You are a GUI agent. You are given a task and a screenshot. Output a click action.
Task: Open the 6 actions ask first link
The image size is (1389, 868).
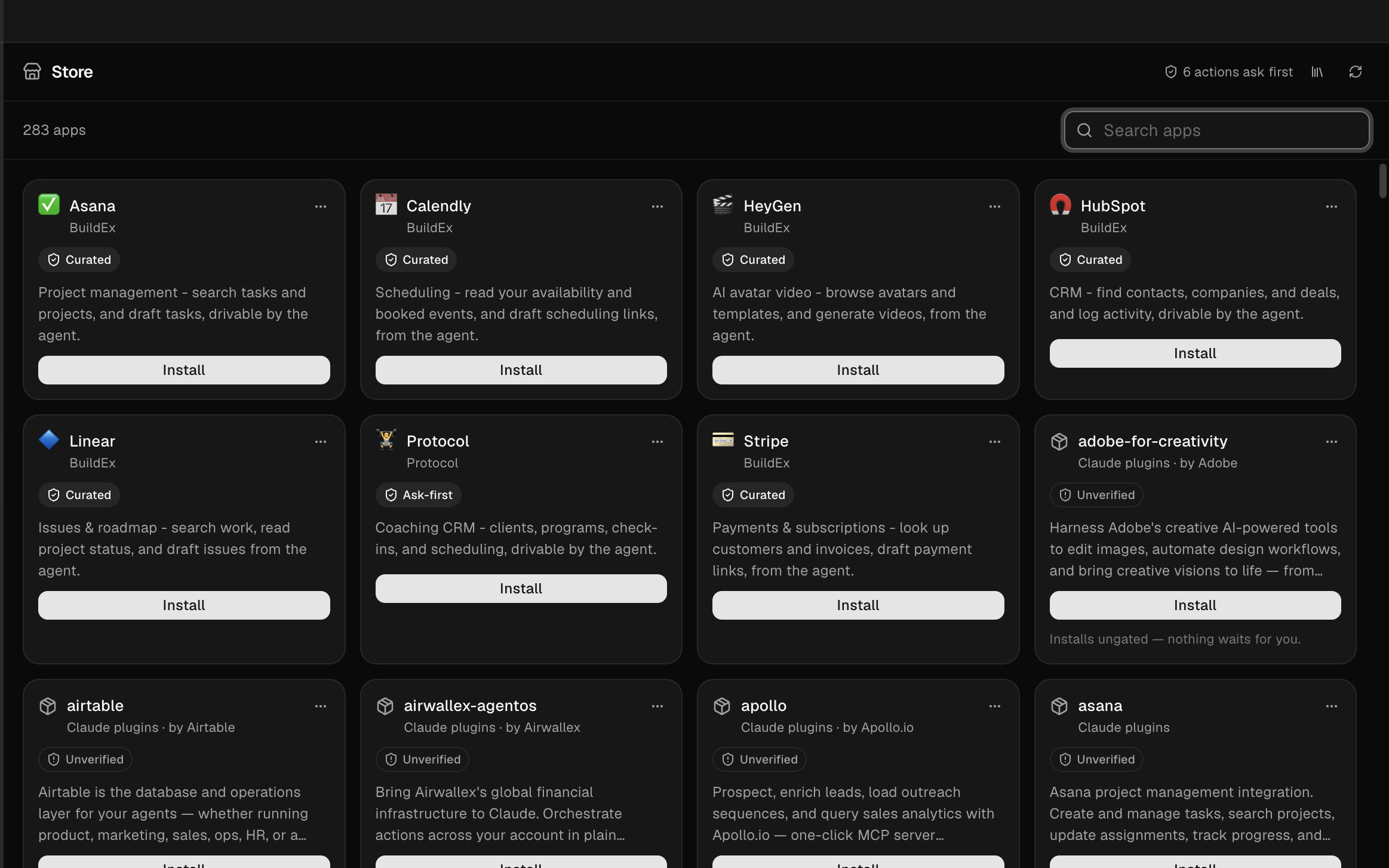pos(1228,72)
